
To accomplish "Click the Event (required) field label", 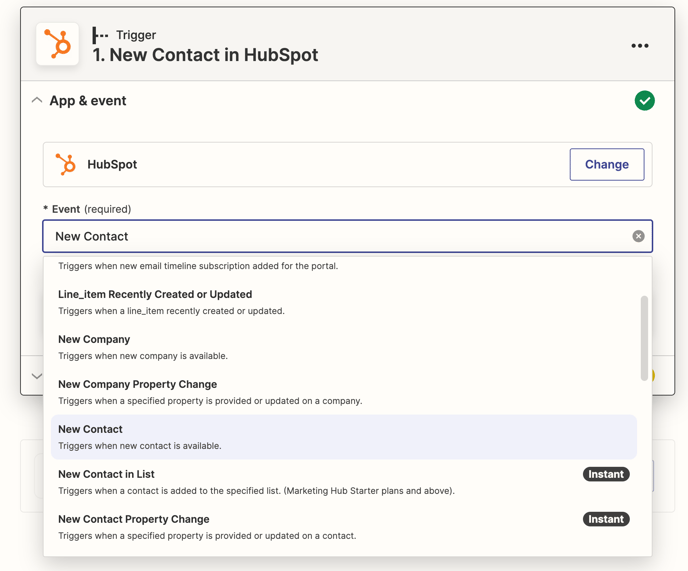I will (87, 209).
